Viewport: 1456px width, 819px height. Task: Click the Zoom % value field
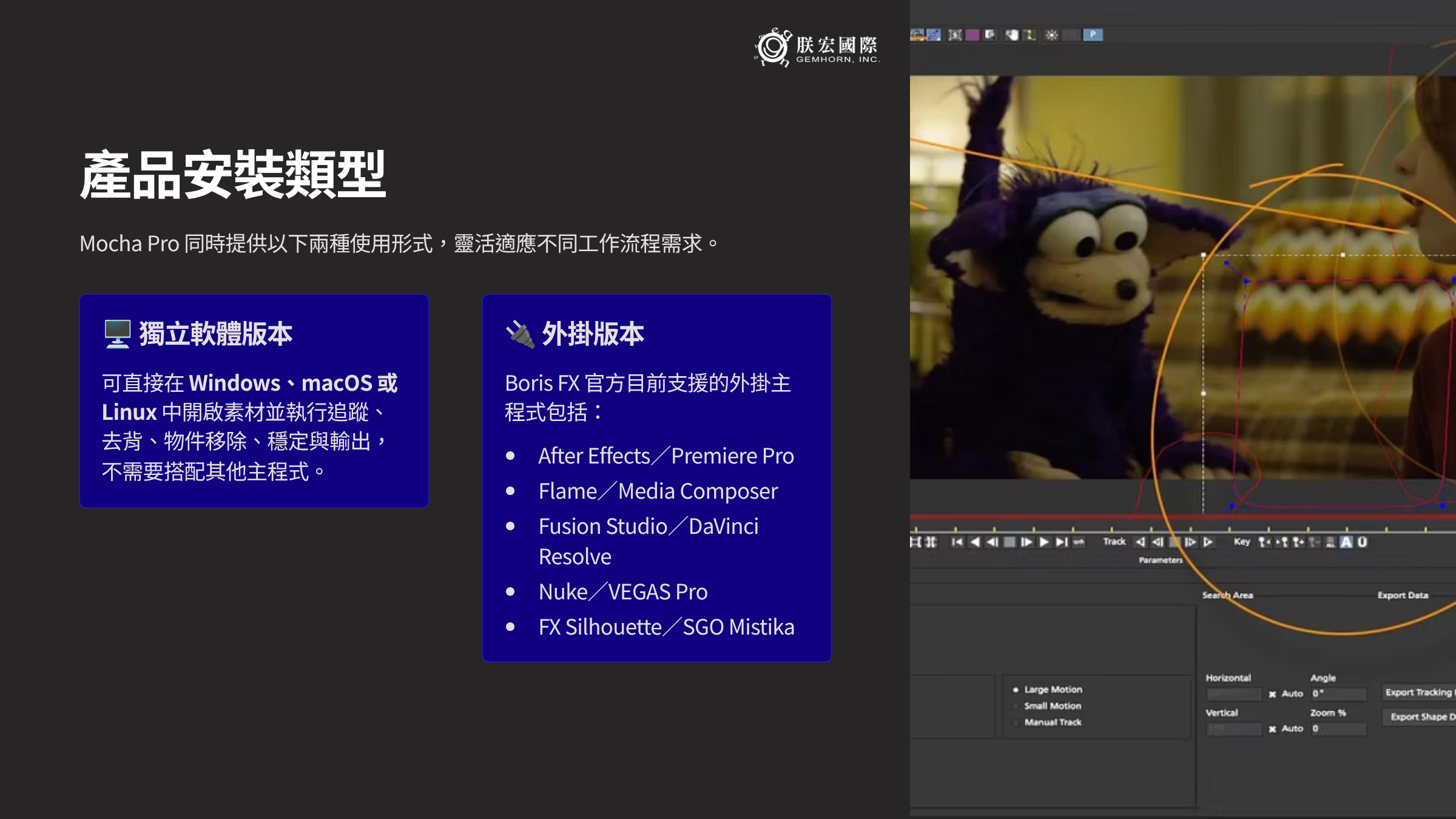pos(1338,729)
